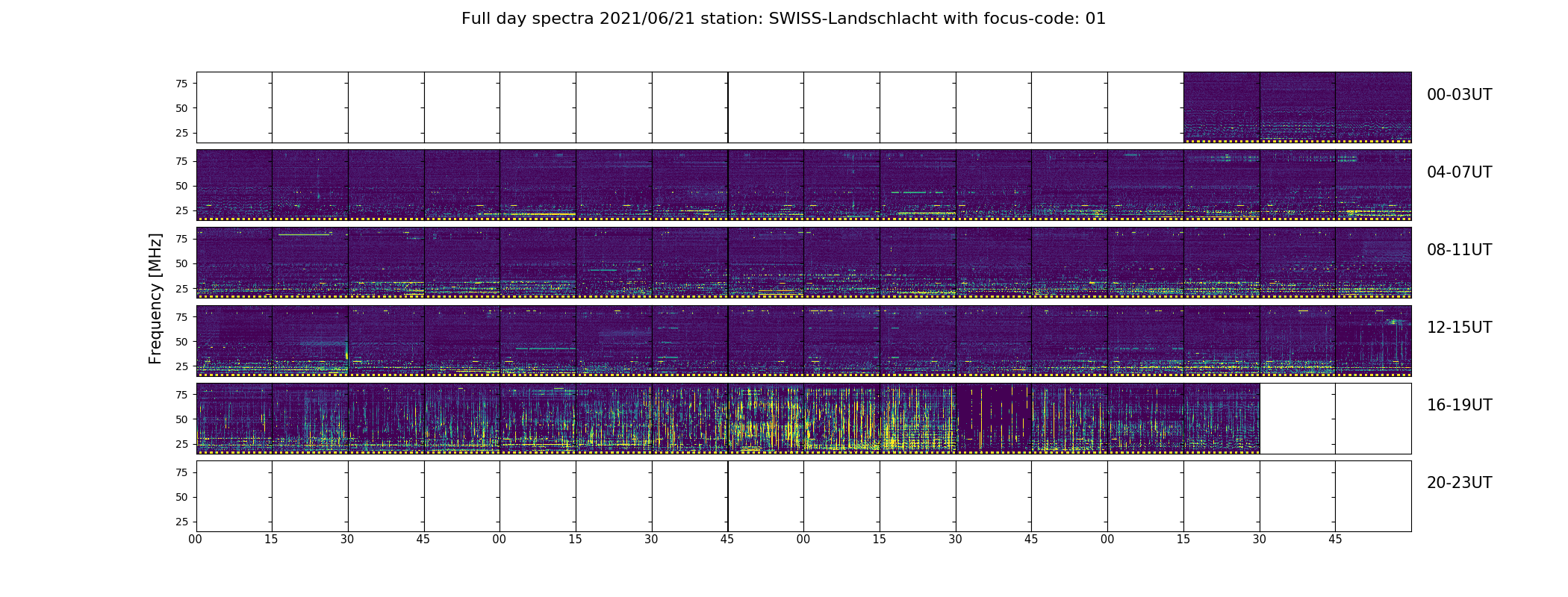Click the 75 tick label of the 00-03UT row
The width and height of the screenshot is (1568, 597).
[x=181, y=84]
